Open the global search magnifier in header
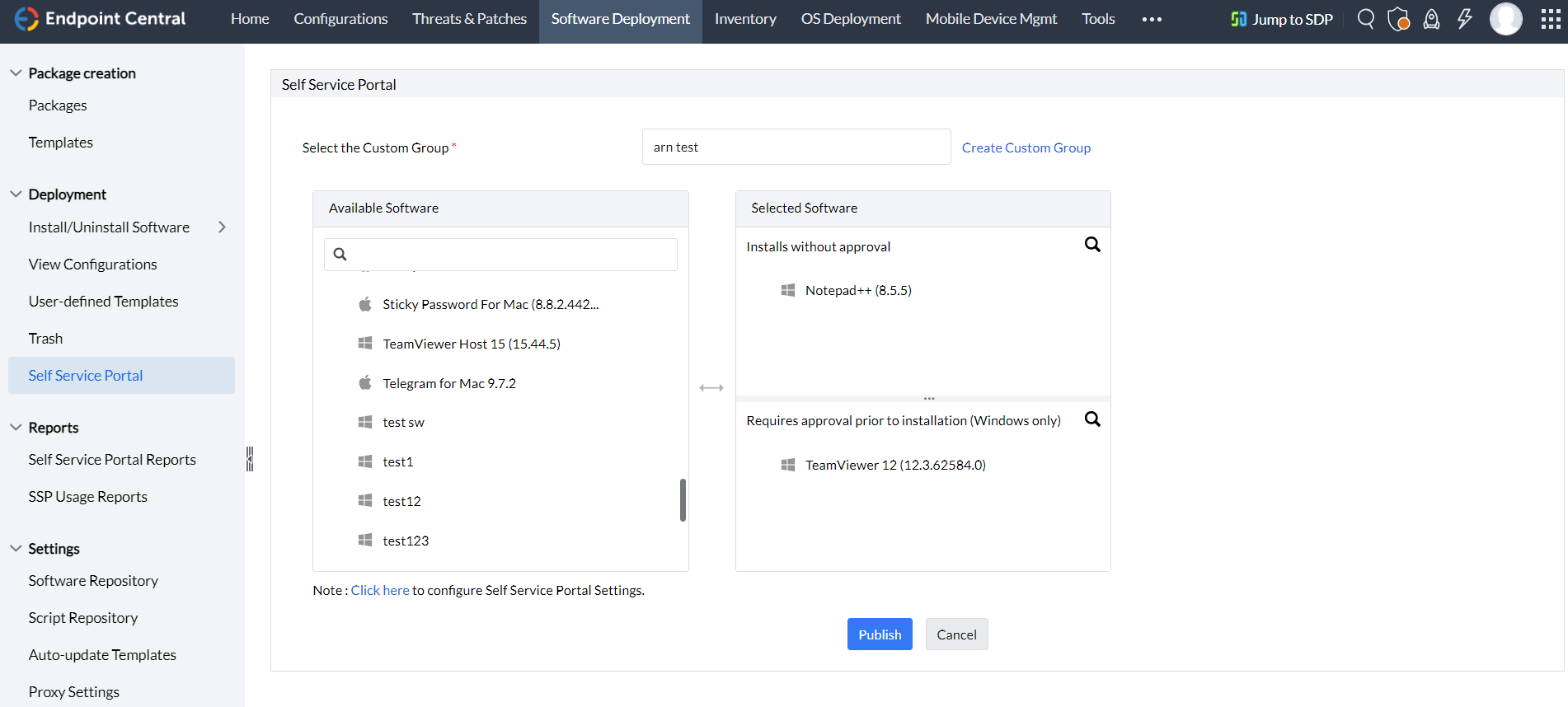1568x707 pixels. click(x=1366, y=19)
